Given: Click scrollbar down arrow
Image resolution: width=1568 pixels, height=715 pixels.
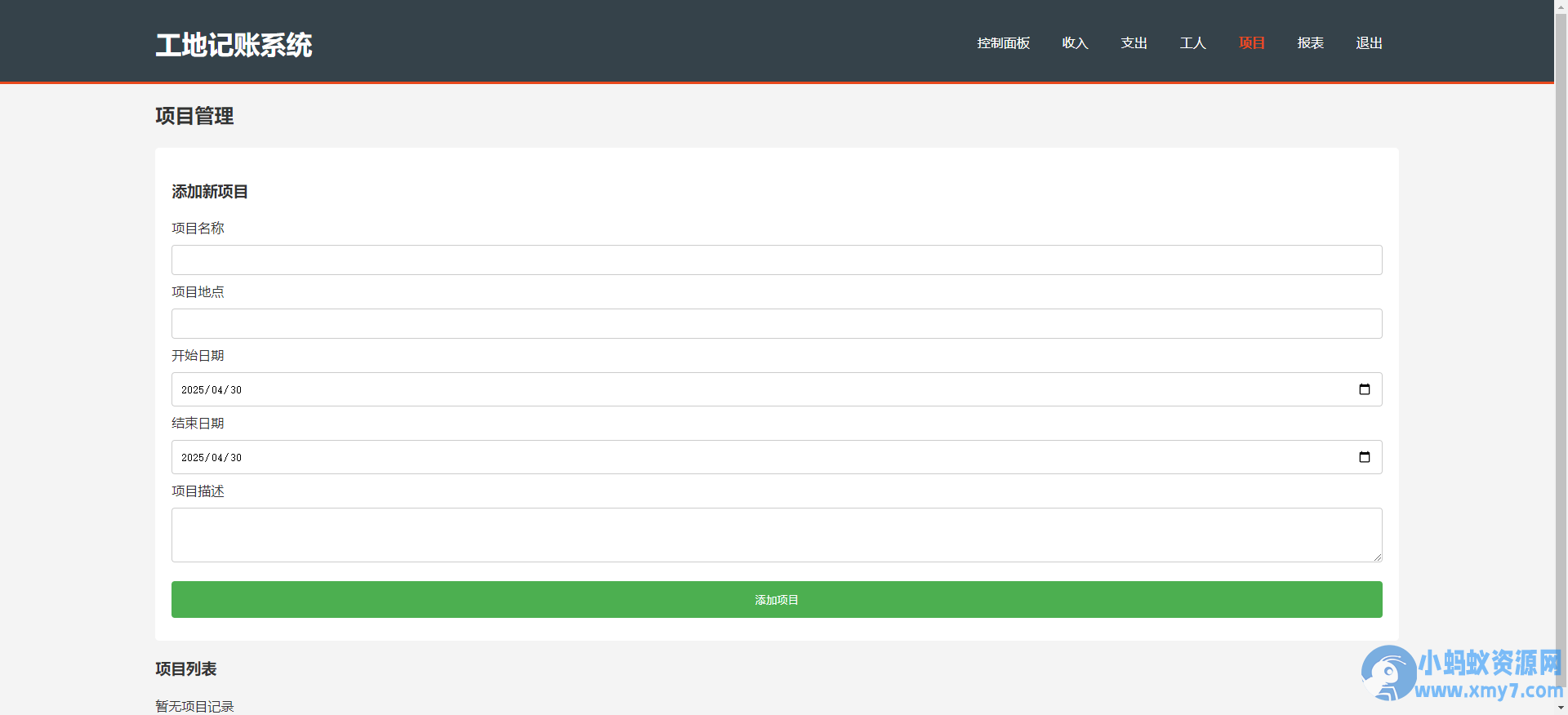Looking at the screenshot, I should [1561, 708].
